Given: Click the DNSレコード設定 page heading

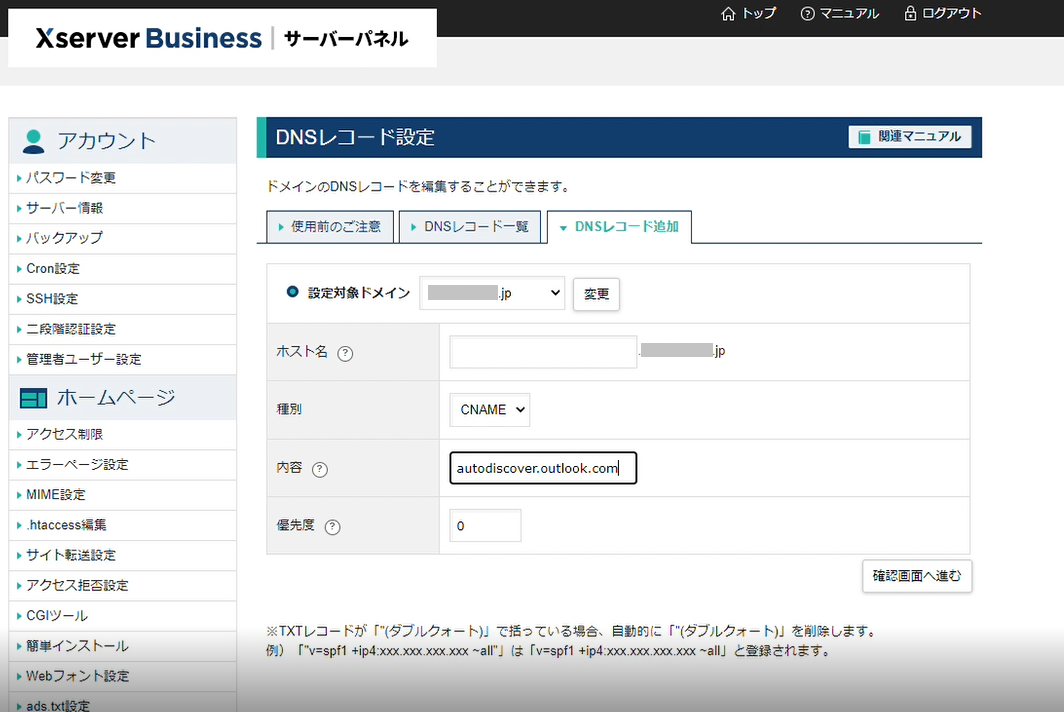Looking at the screenshot, I should (x=355, y=138).
